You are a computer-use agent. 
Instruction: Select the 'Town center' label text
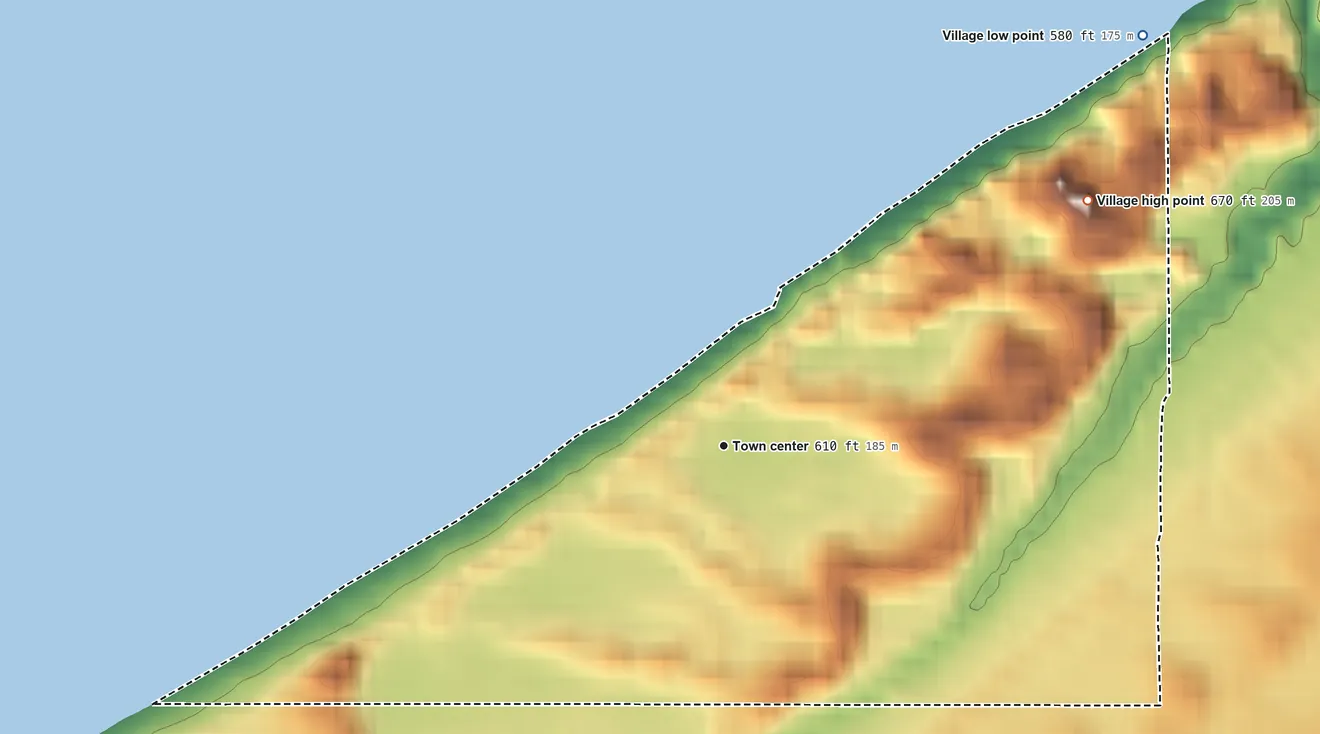(770, 446)
